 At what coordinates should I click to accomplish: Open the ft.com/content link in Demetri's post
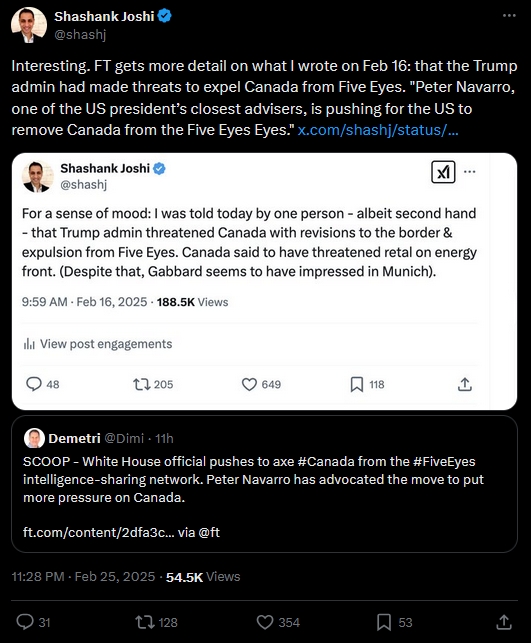98,532
